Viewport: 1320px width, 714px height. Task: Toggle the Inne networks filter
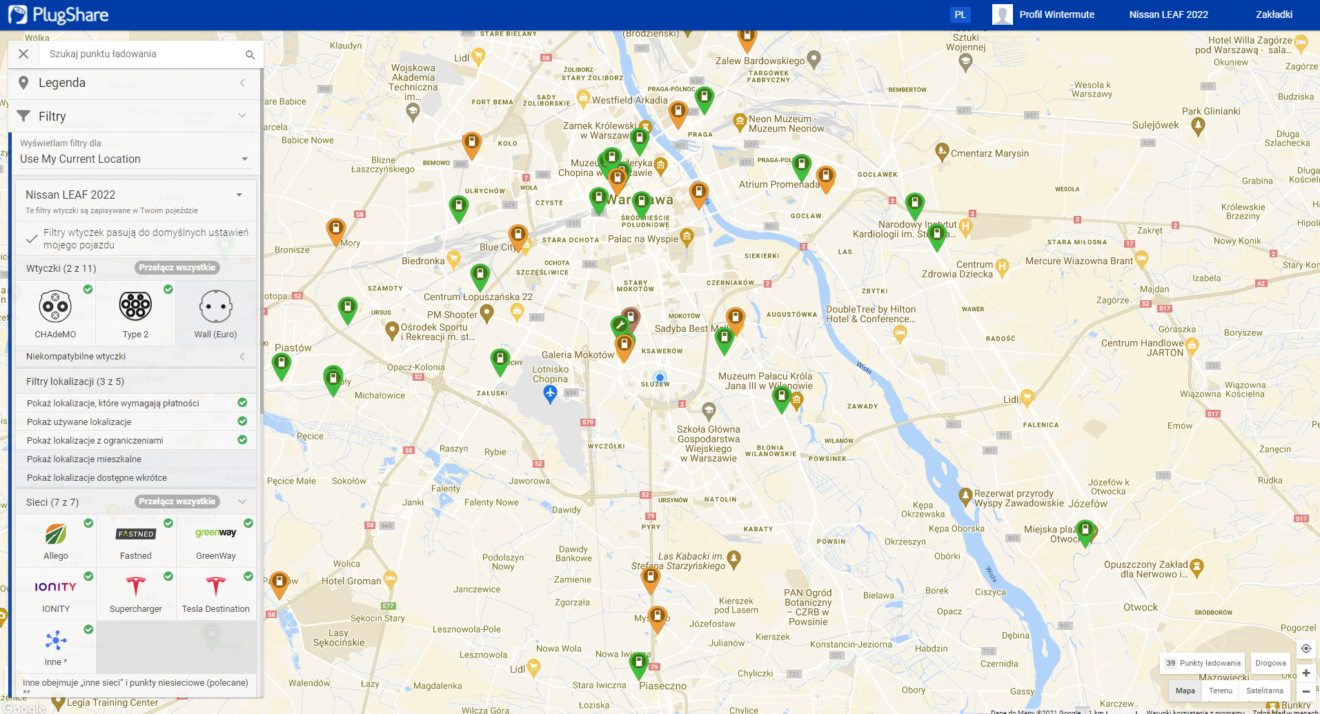(x=56, y=647)
